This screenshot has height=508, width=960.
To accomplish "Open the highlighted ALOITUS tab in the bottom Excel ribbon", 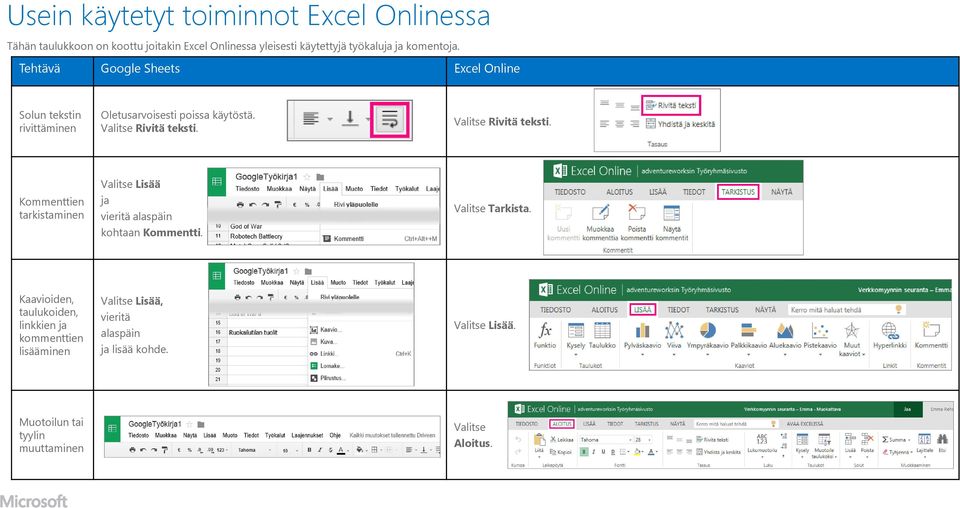I will pos(561,424).
